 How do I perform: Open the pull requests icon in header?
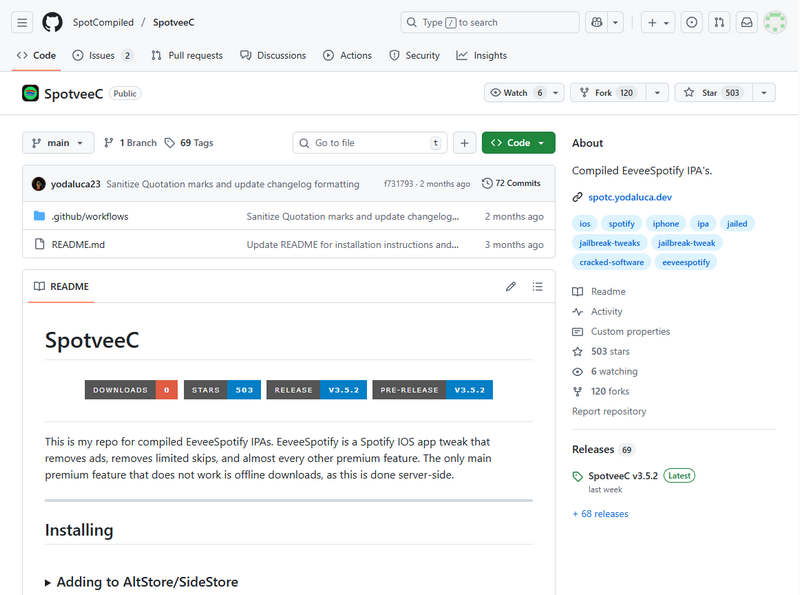719,22
